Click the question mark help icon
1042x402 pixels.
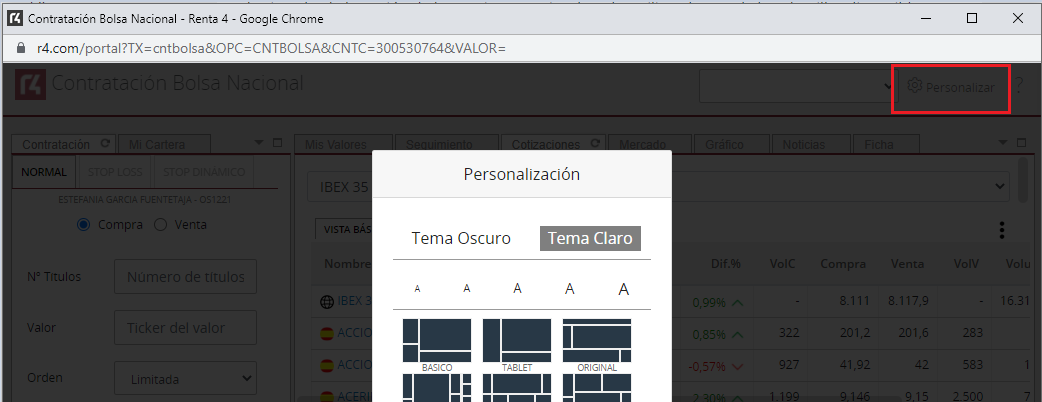point(1019,86)
